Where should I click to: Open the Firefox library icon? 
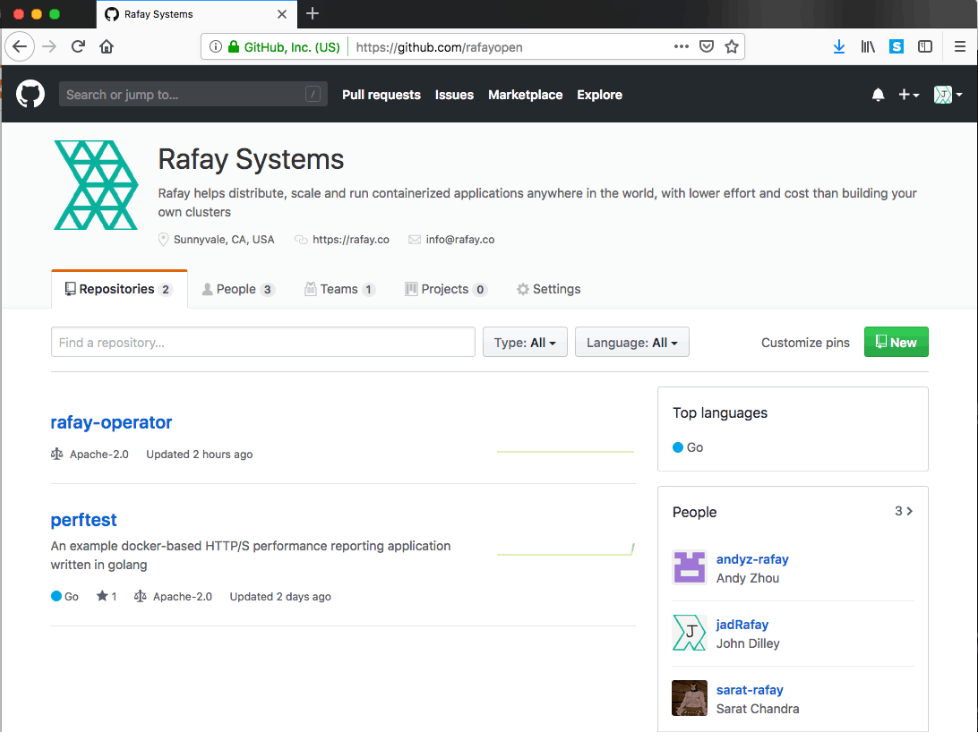[868, 46]
